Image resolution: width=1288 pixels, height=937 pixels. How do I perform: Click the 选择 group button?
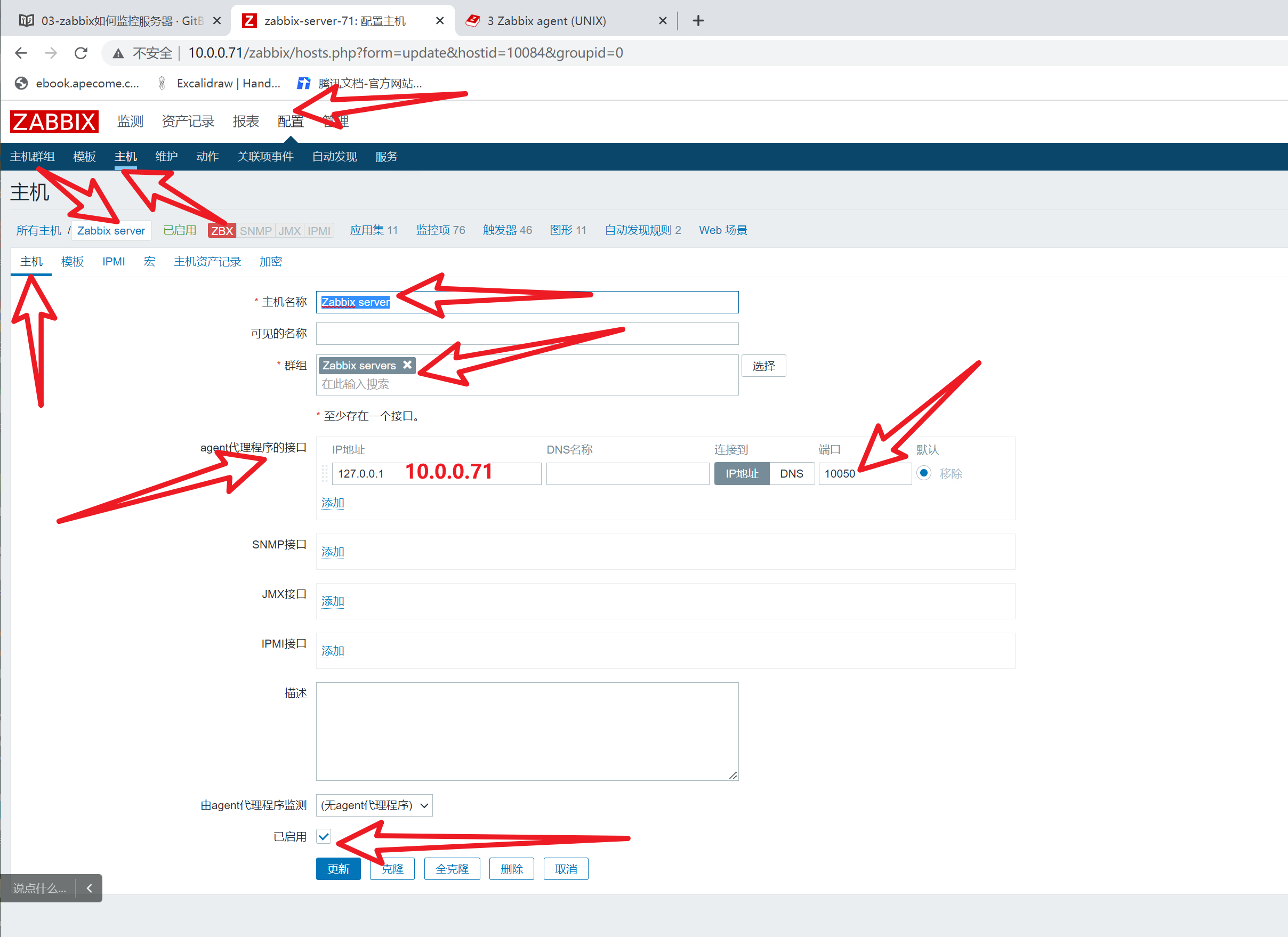764,366
